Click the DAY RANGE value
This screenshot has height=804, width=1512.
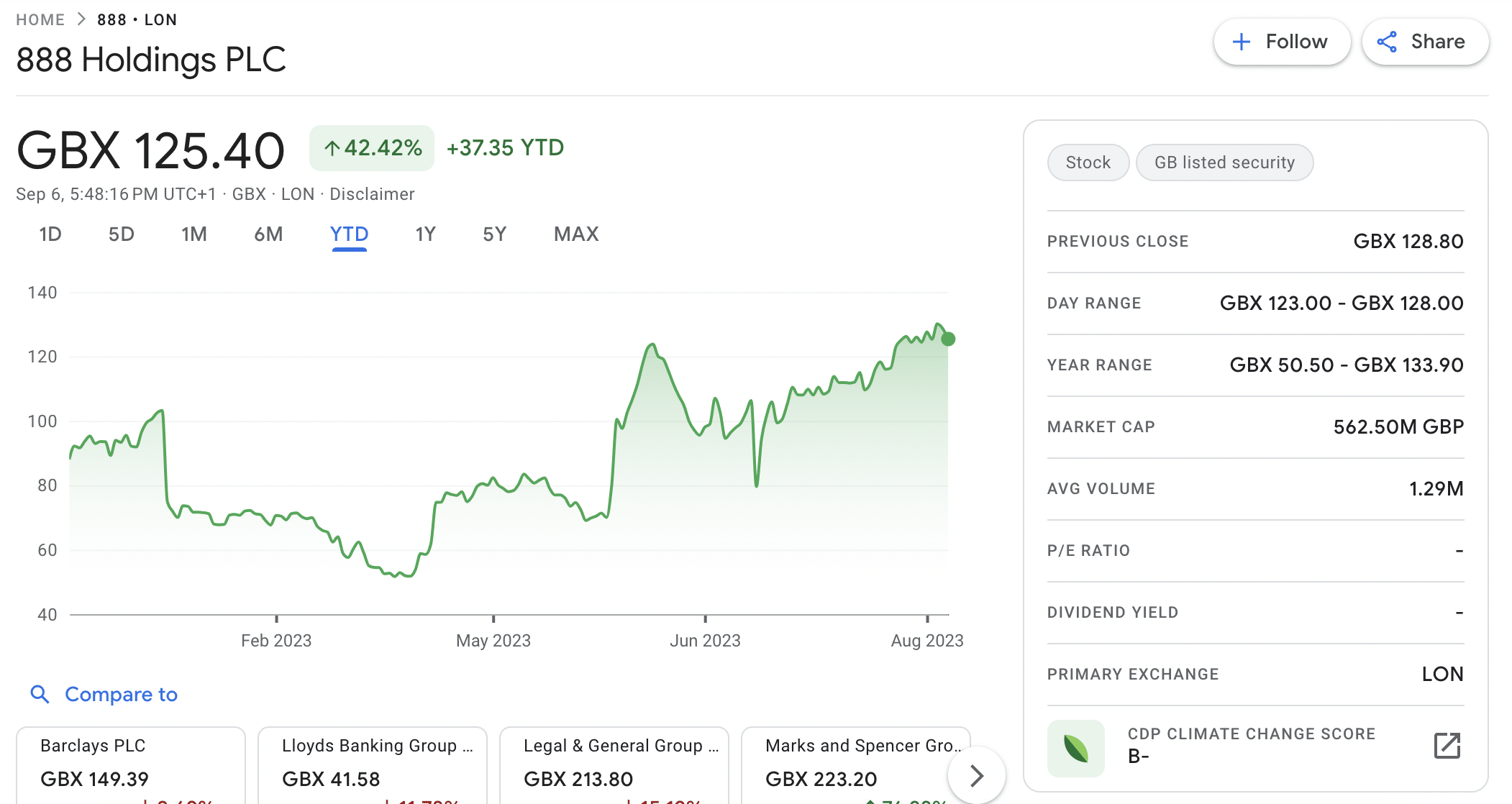[1342, 303]
